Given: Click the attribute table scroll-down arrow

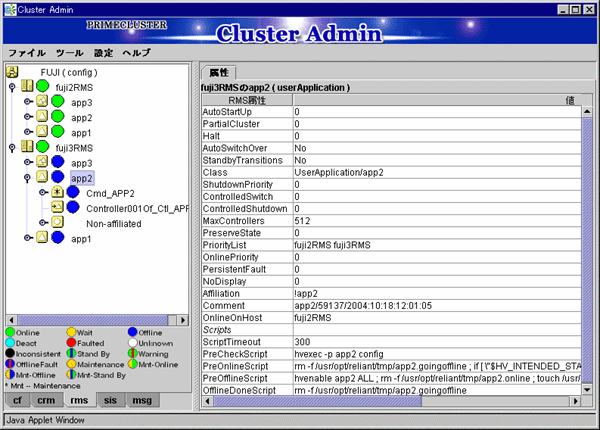Looking at the screenshot, I should [587, 390].
